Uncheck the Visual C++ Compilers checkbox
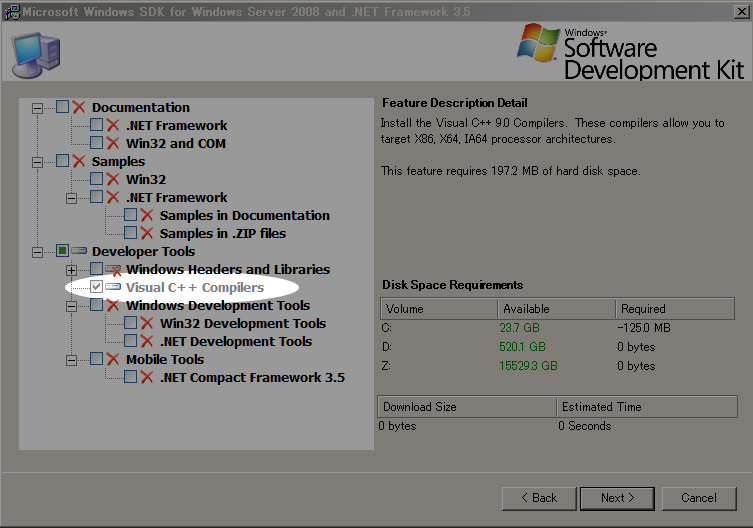Screen dimensions: 753x528 click(97, 287)
